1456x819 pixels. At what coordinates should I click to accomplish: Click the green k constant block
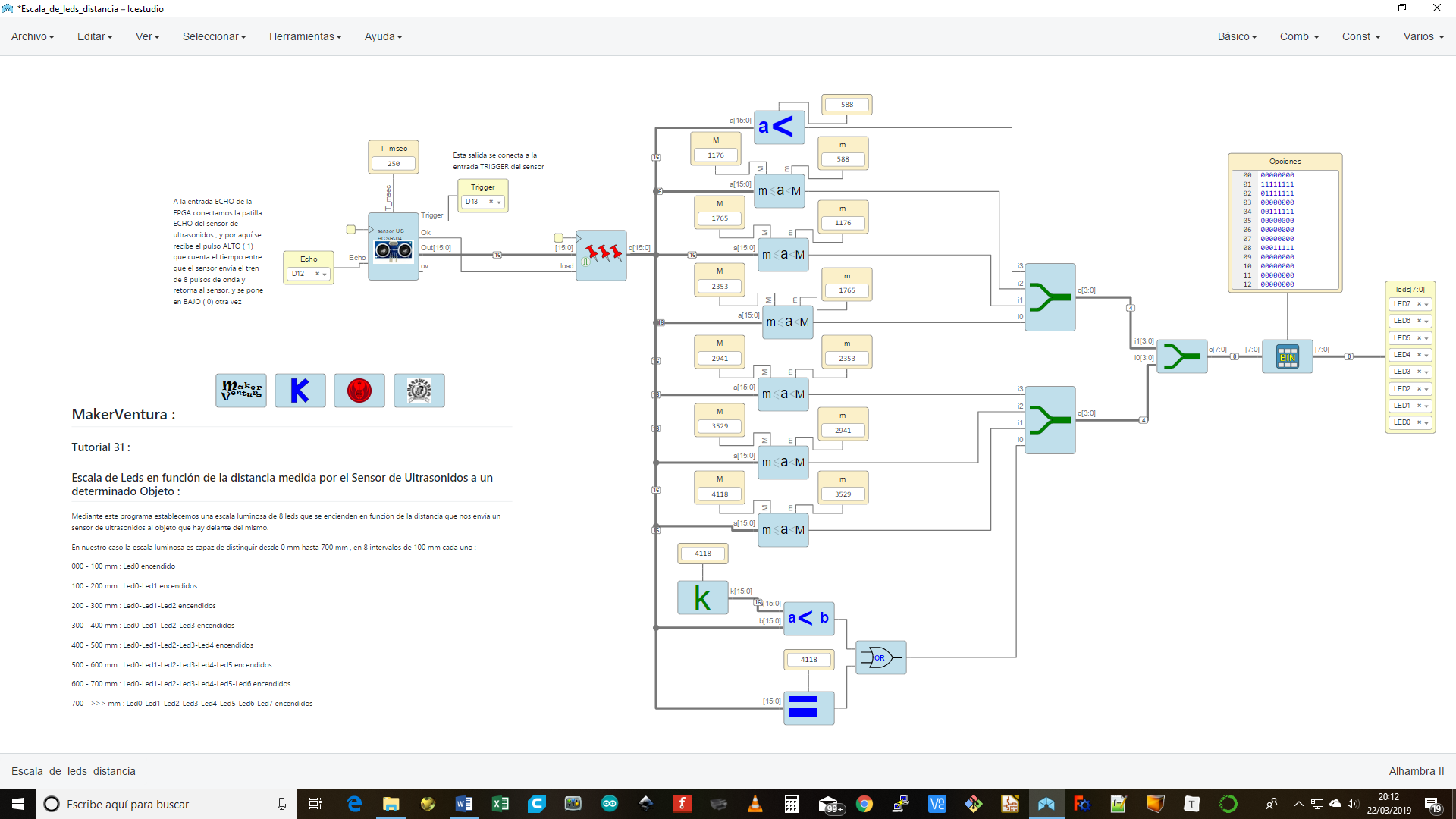pos(702,598)
